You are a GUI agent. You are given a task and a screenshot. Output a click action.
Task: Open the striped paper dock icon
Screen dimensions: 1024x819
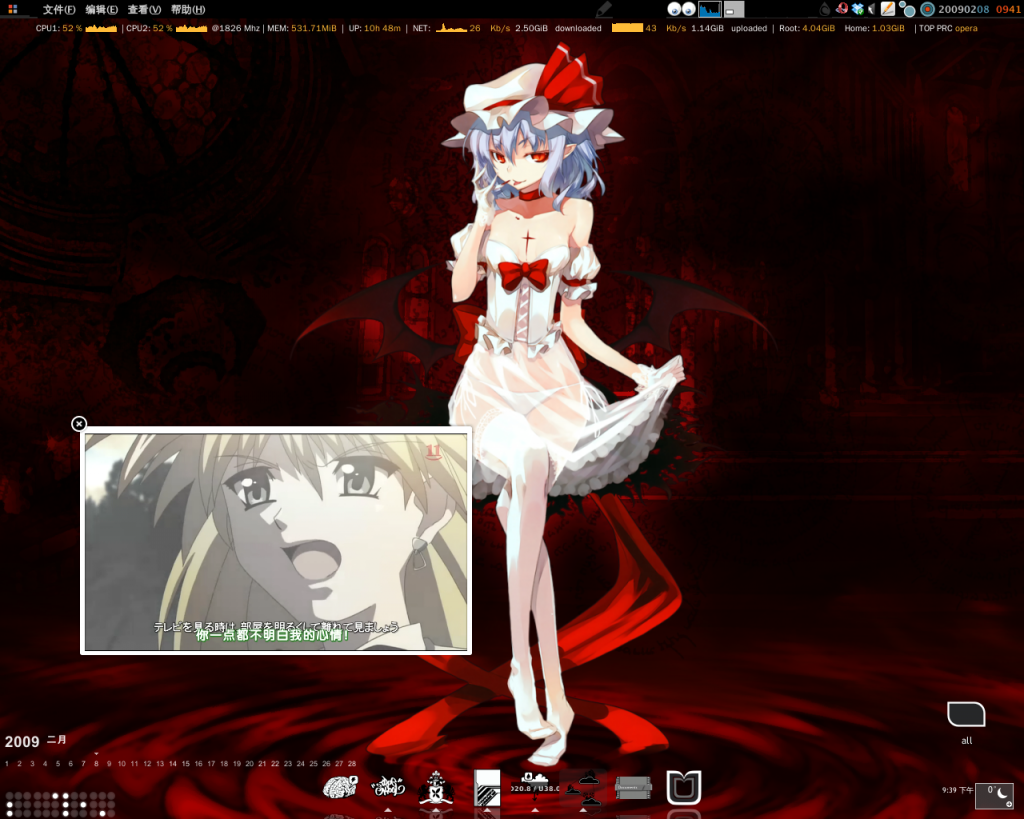click(487, 787)
